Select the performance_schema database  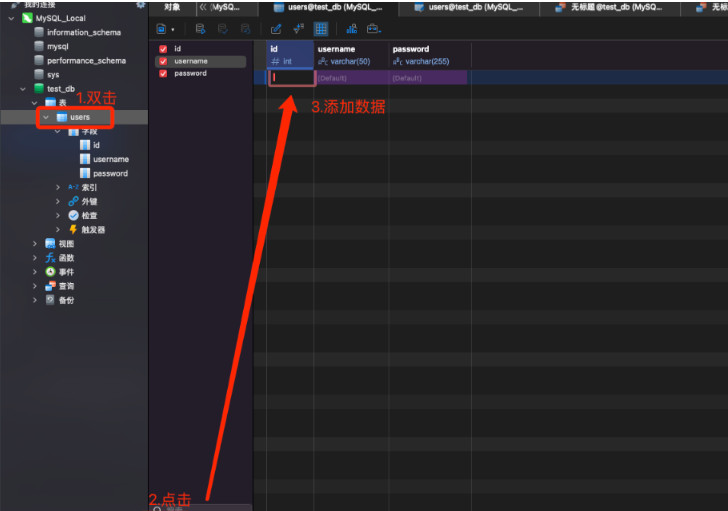click(x=86, y=61)
